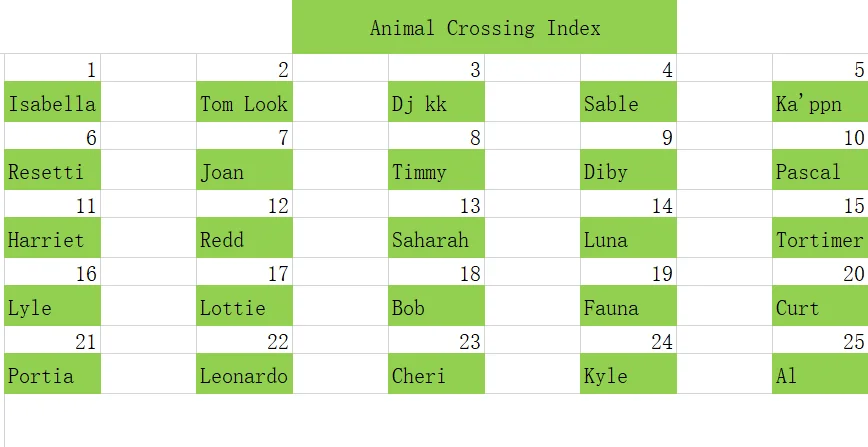
Task: Select the Resetti cell
Action: 53,170
